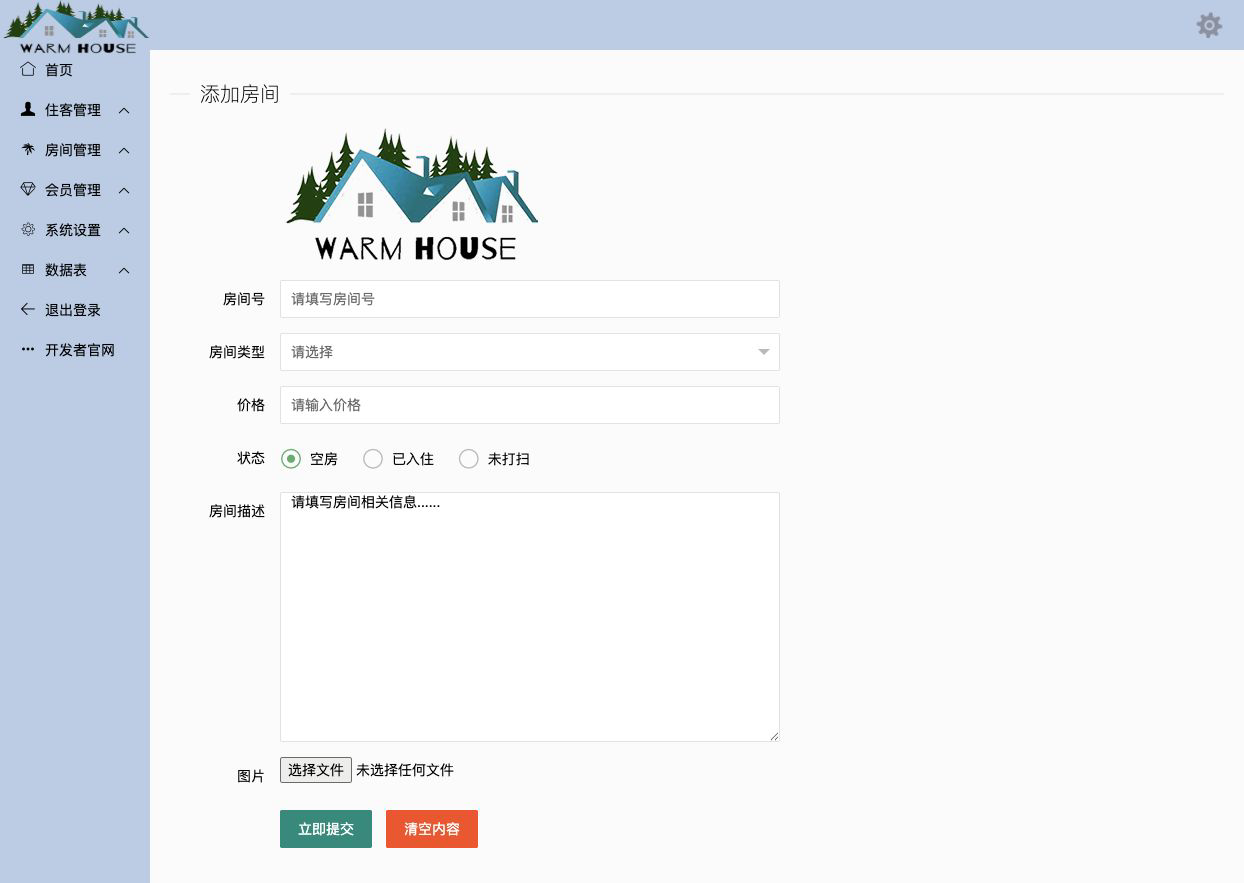
Task: Click the 添加房间 heading
Action: tap(239, 94)
